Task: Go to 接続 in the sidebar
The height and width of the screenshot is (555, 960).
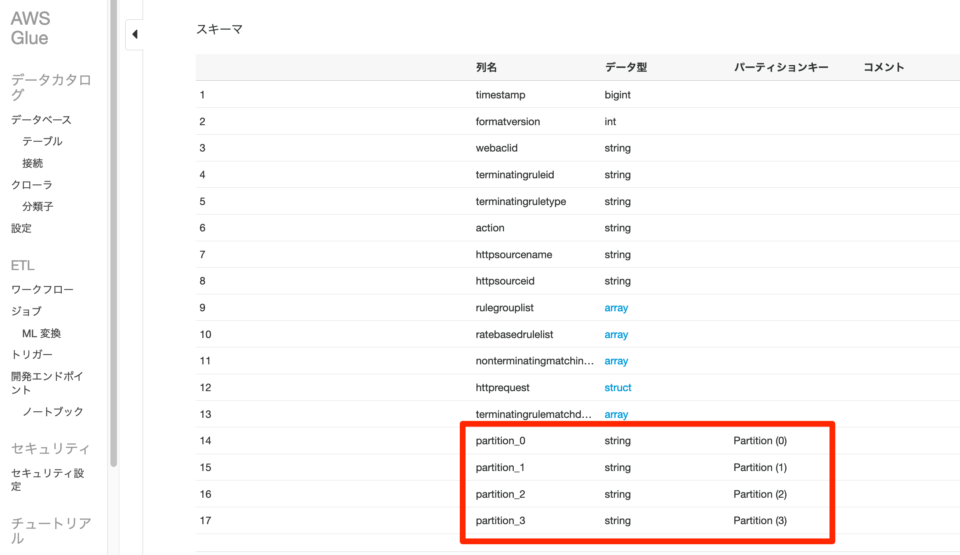Action: tap(32, 163)
